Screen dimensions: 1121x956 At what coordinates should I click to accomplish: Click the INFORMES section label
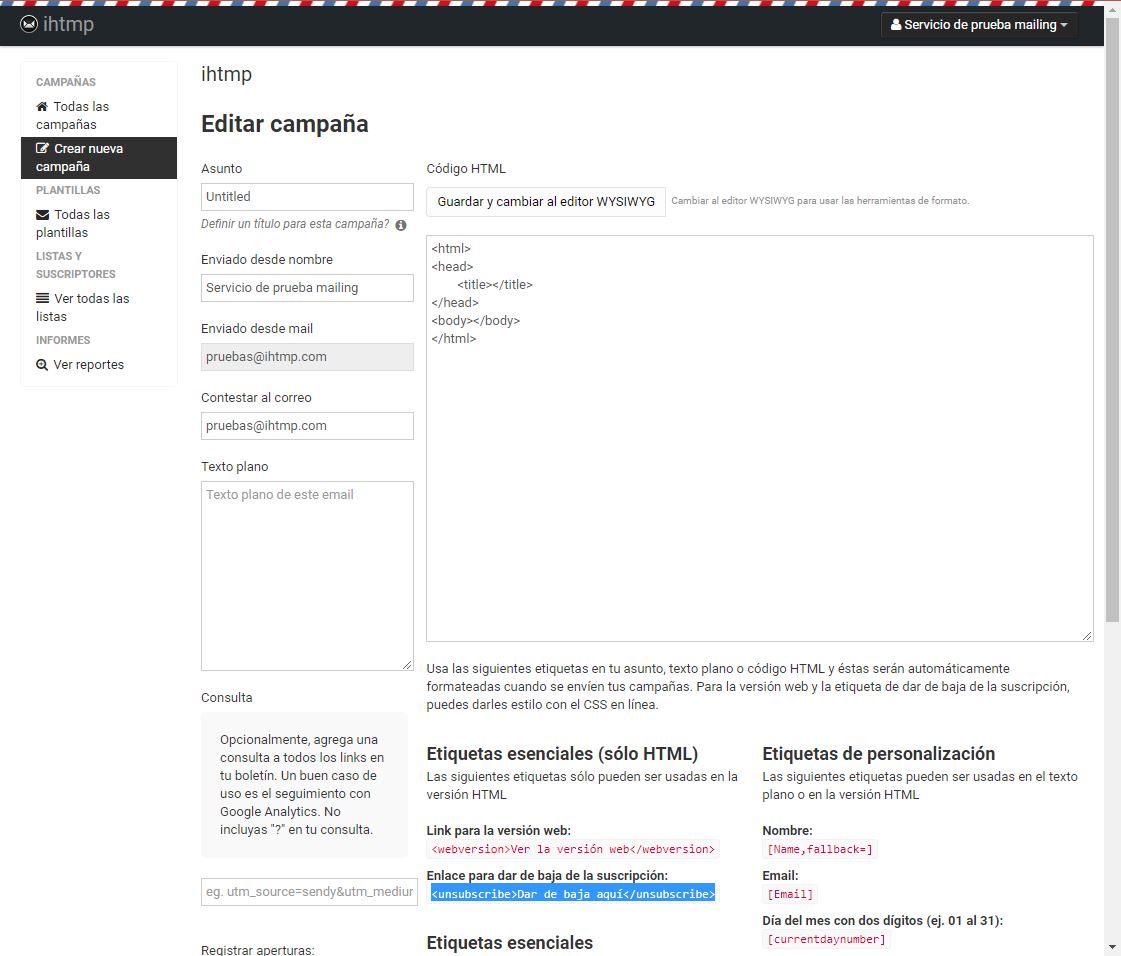[63, 340]
